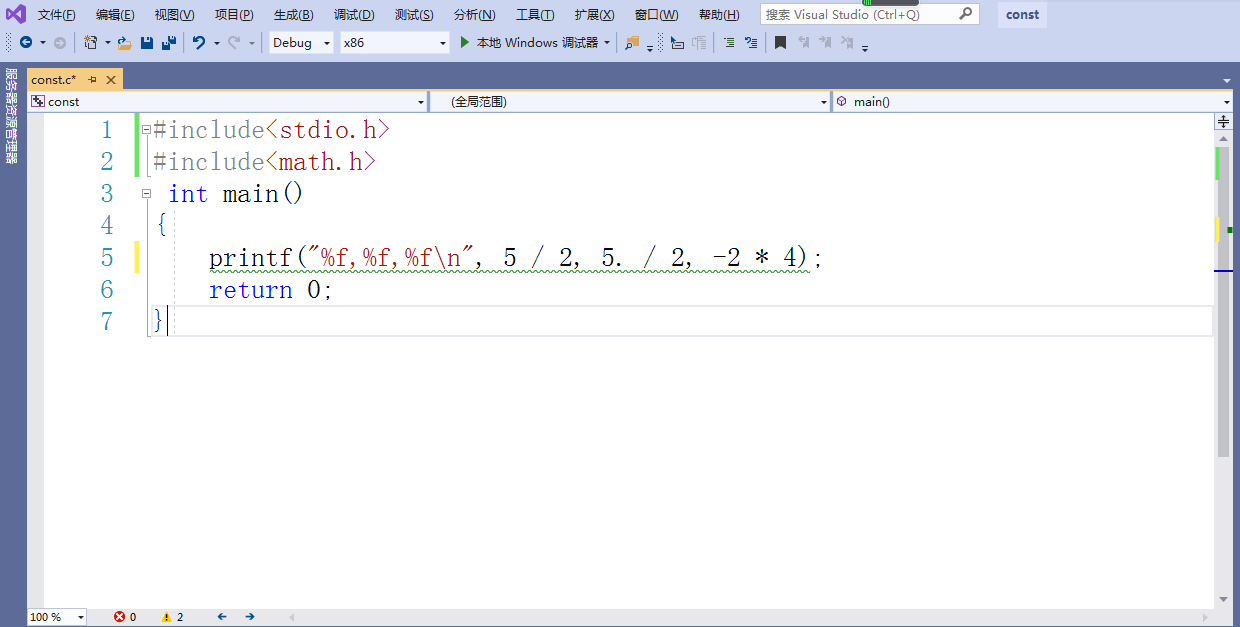Open the 项目(P) menu
1240x627 pixels.
point(234,15)
